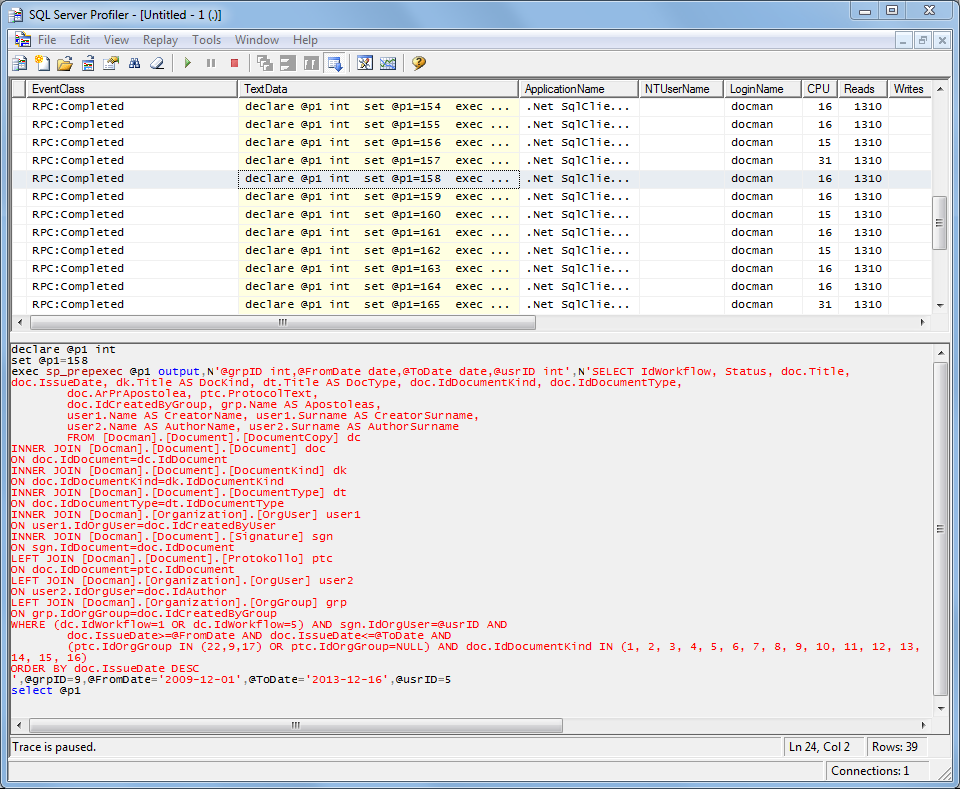Click the CPU column header
Viewport: 960px width, 789px height.
click(x=820, y=89)
